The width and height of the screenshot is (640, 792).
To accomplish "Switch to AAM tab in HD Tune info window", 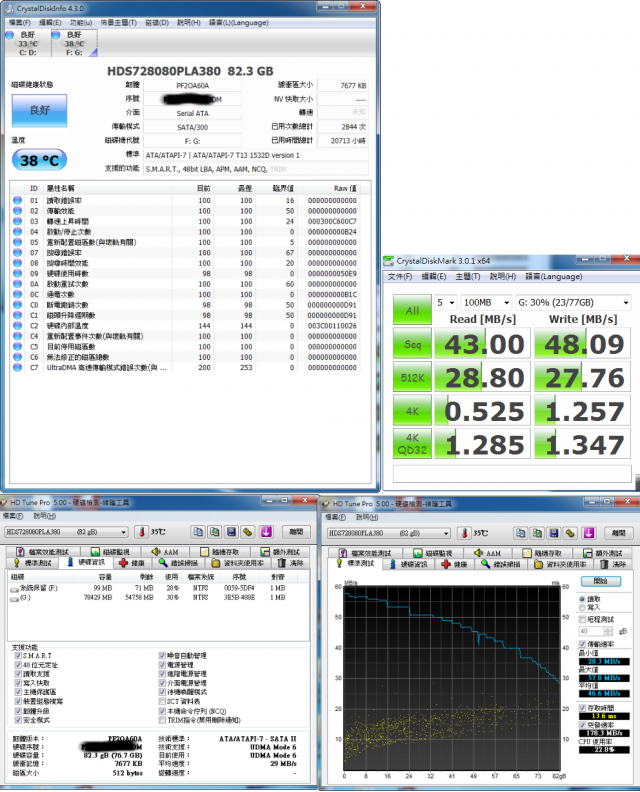I will point(165,552).
